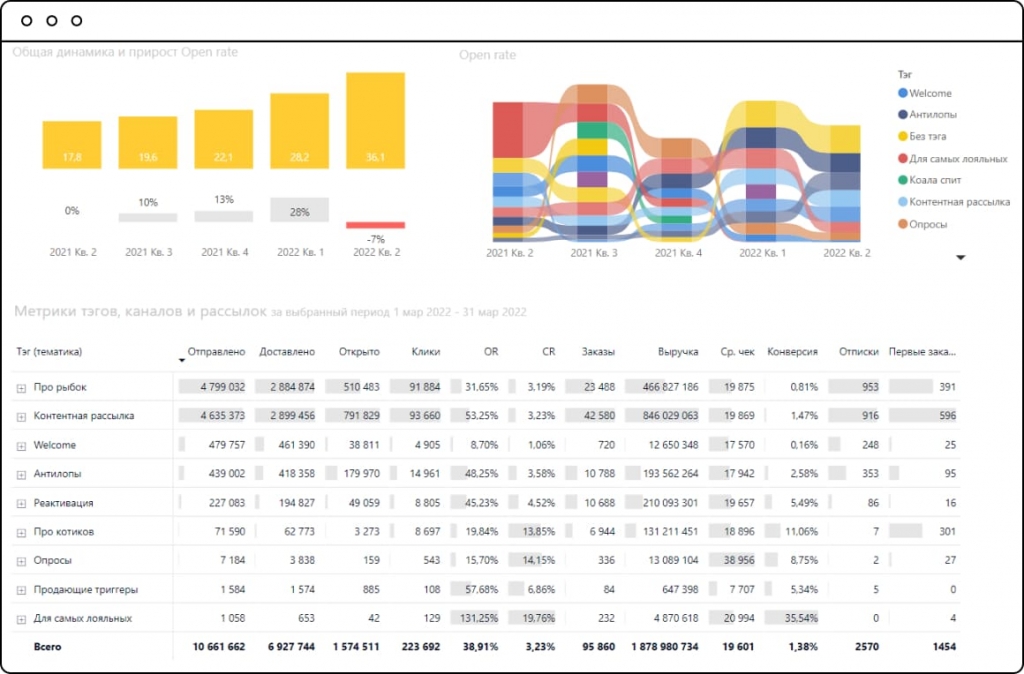Screen dimensions: 1024x674
Task: Expand the Реактивация row
Action: (x=21, y=504)
